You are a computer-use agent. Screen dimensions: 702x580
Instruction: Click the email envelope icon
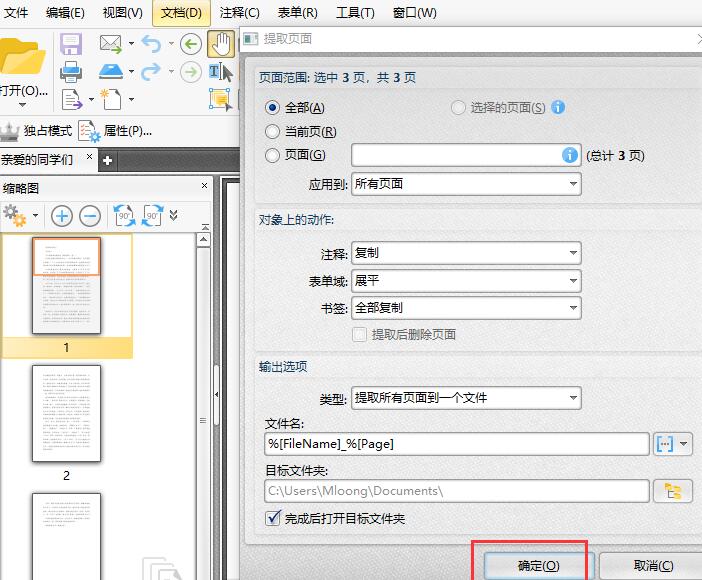[111, 44]
